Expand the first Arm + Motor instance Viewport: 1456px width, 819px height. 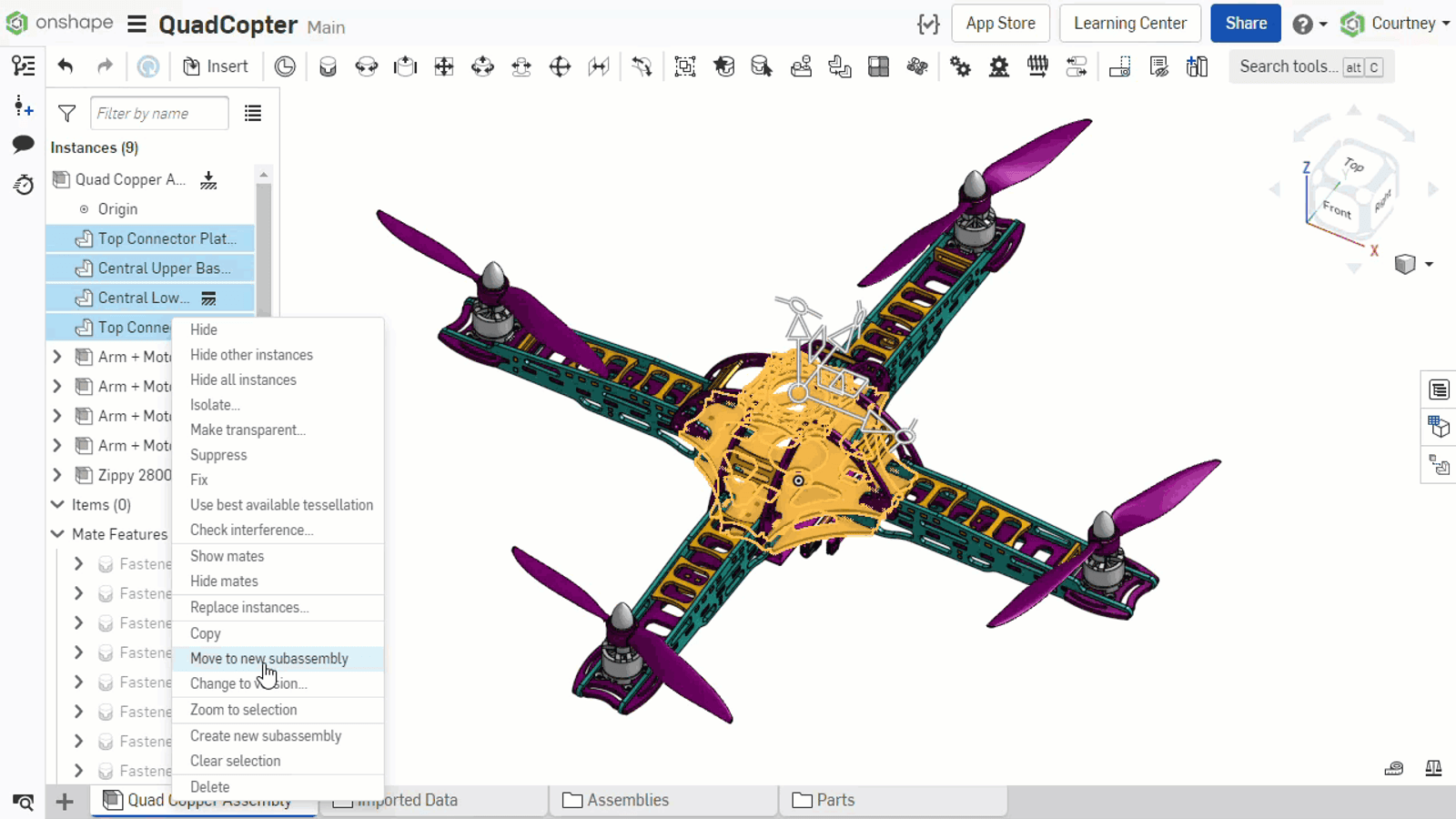click(x=56, y=357)
